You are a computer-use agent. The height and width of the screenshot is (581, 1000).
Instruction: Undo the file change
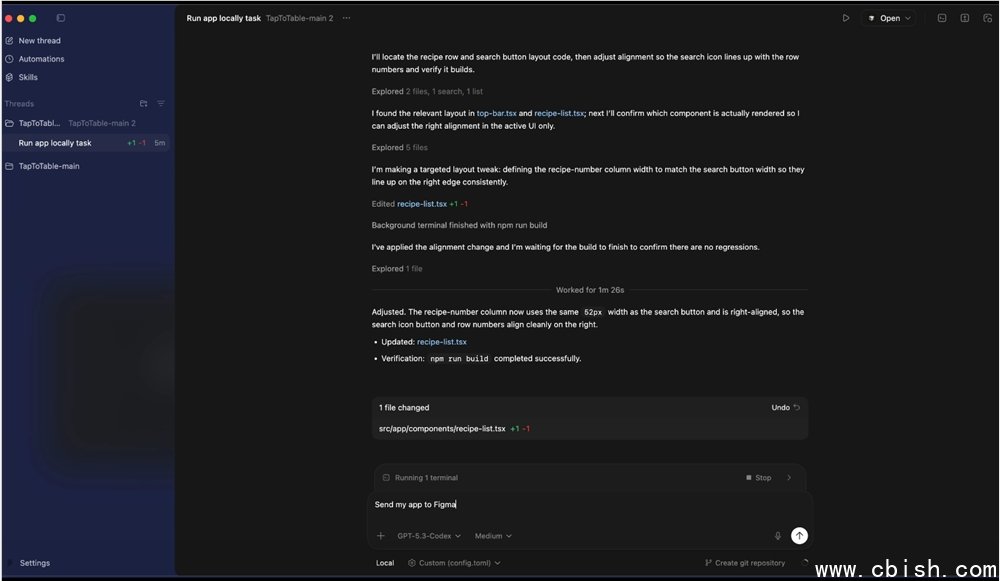click(786, 408)
